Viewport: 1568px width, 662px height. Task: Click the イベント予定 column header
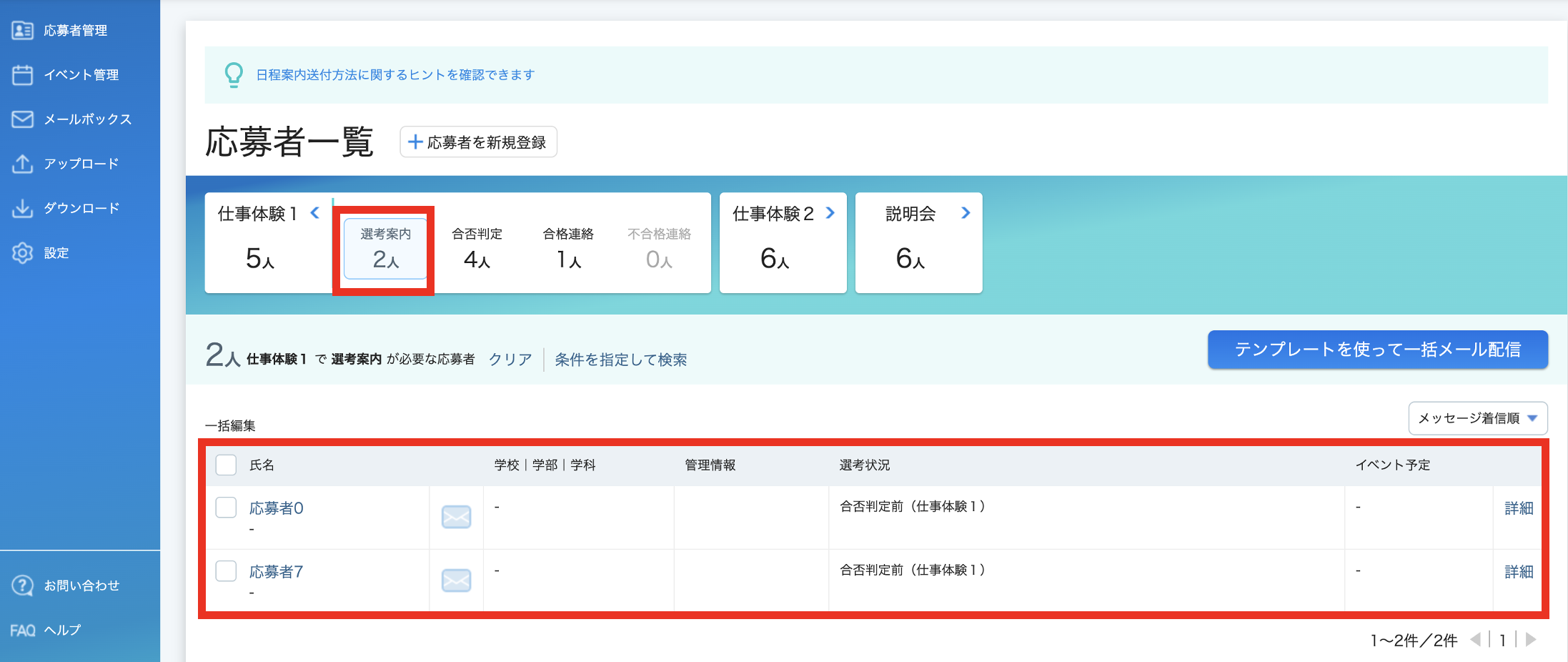1392,465
